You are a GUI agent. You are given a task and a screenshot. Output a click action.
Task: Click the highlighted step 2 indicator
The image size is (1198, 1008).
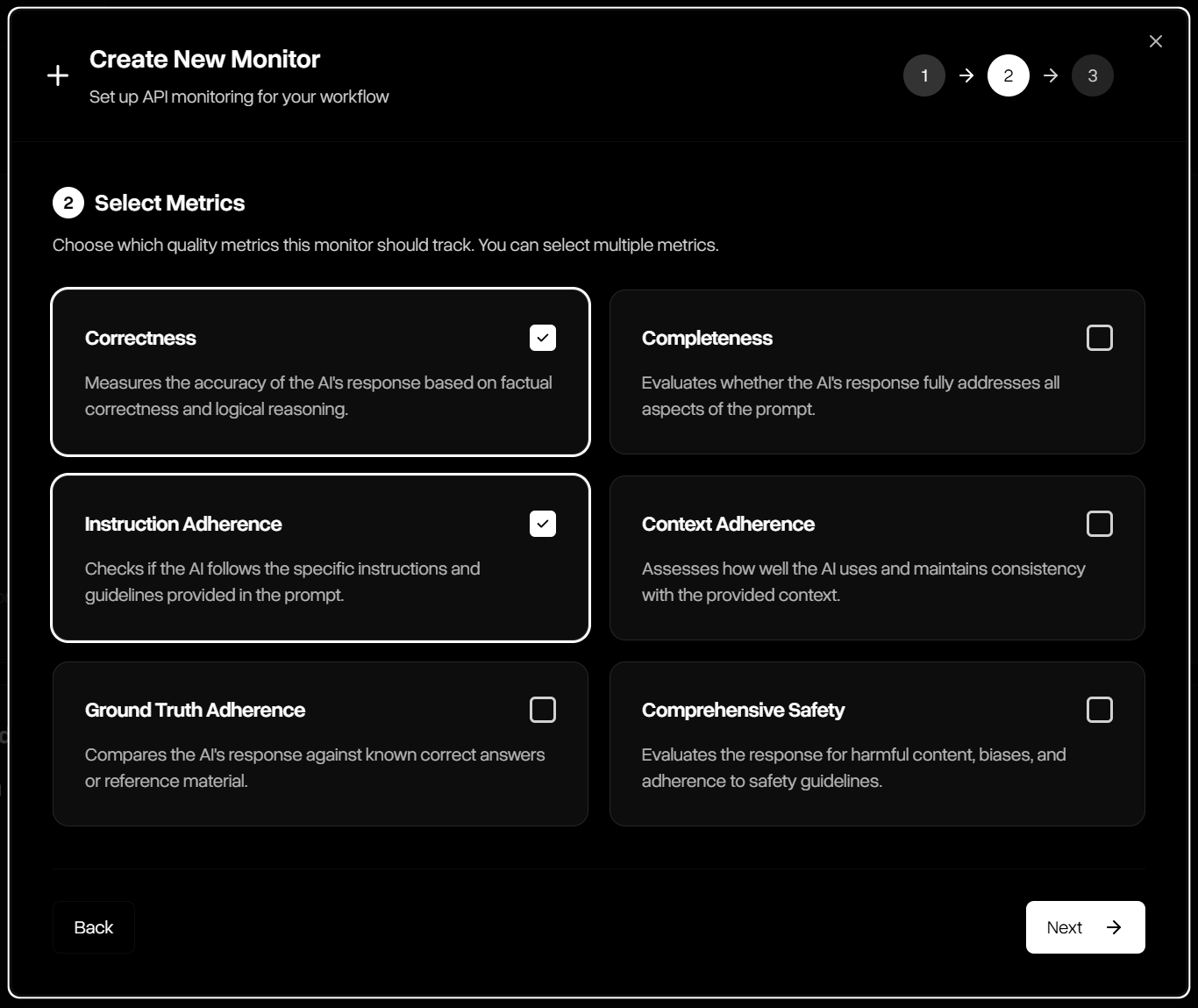click(1009, 75)
